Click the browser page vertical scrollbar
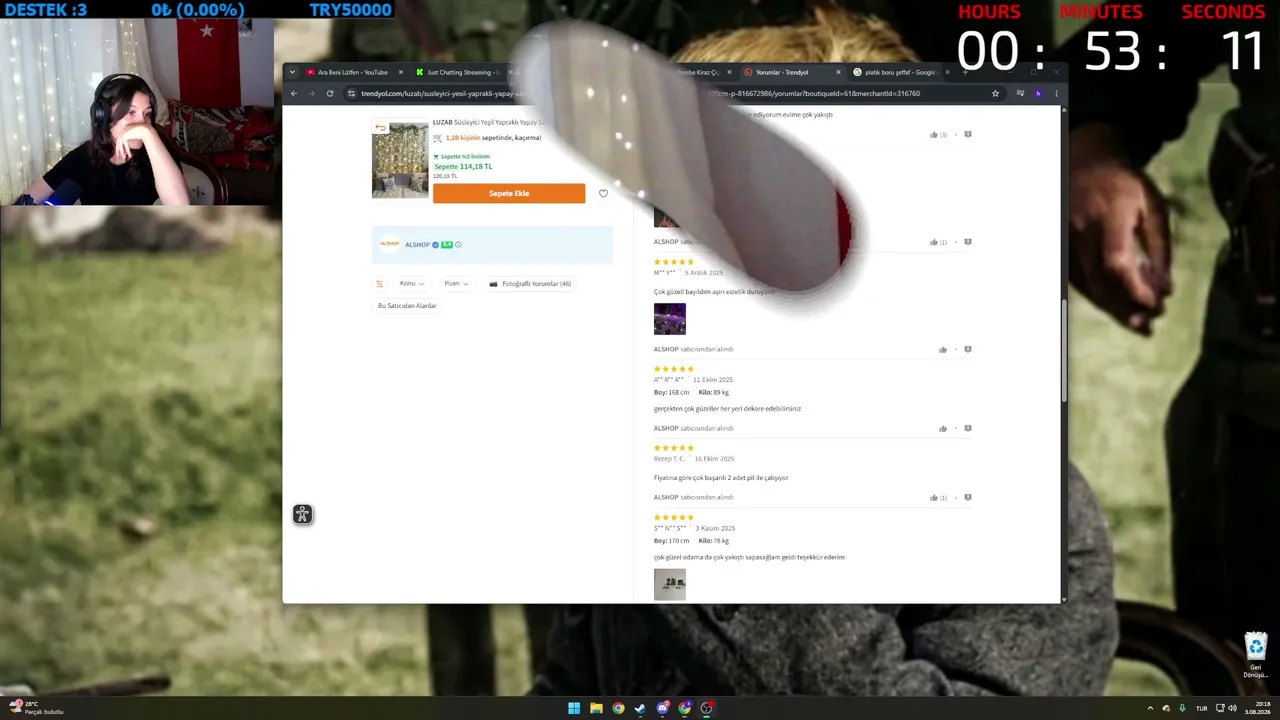The width and height of the screenshot is (1280, 720). [x=1063, y=350]
